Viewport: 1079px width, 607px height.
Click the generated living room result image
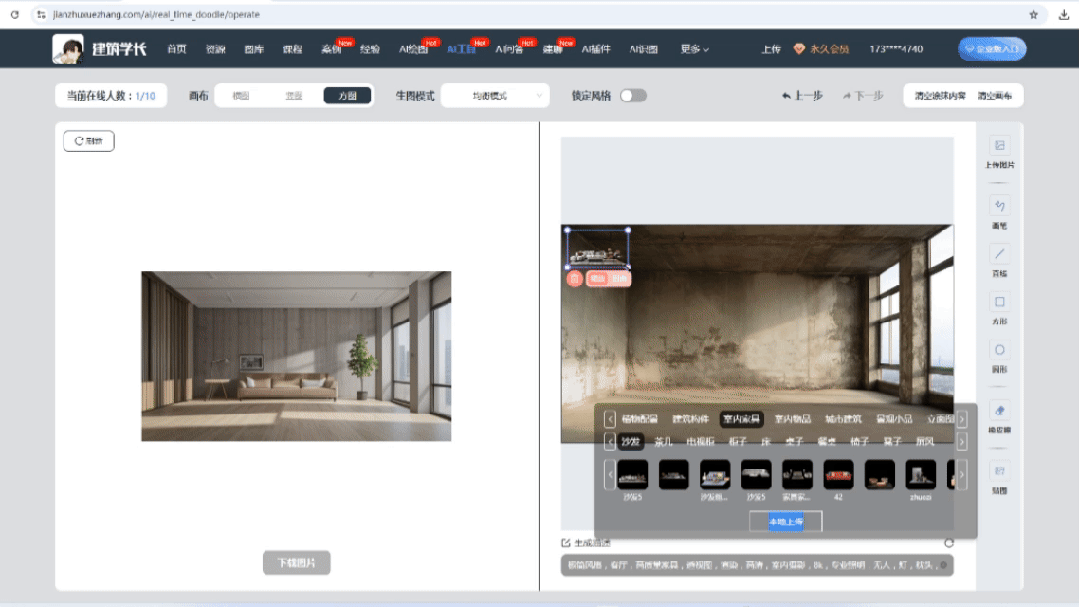pos(297,356)
